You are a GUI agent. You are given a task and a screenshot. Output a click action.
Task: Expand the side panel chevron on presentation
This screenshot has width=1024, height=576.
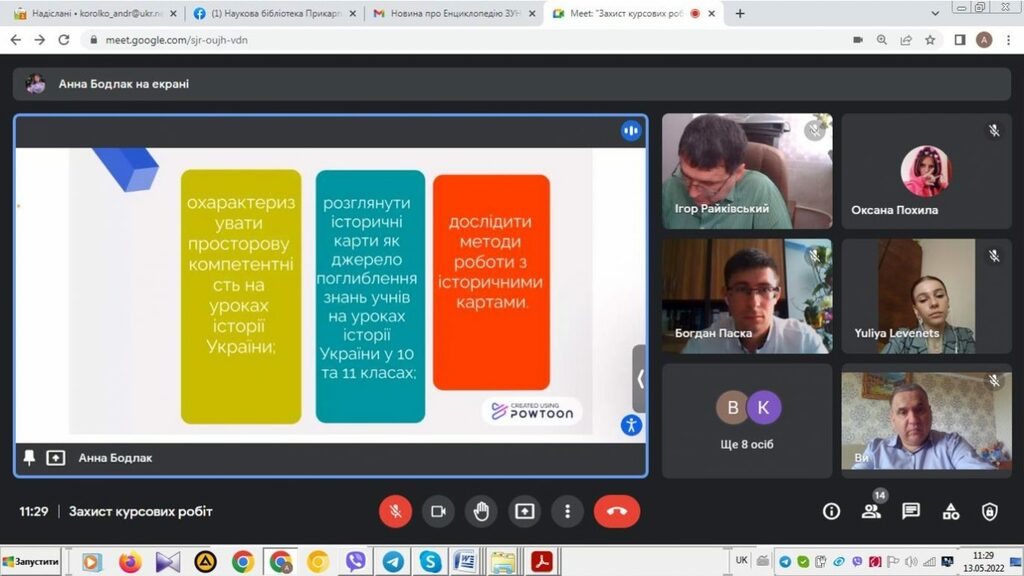click(639, 378)
